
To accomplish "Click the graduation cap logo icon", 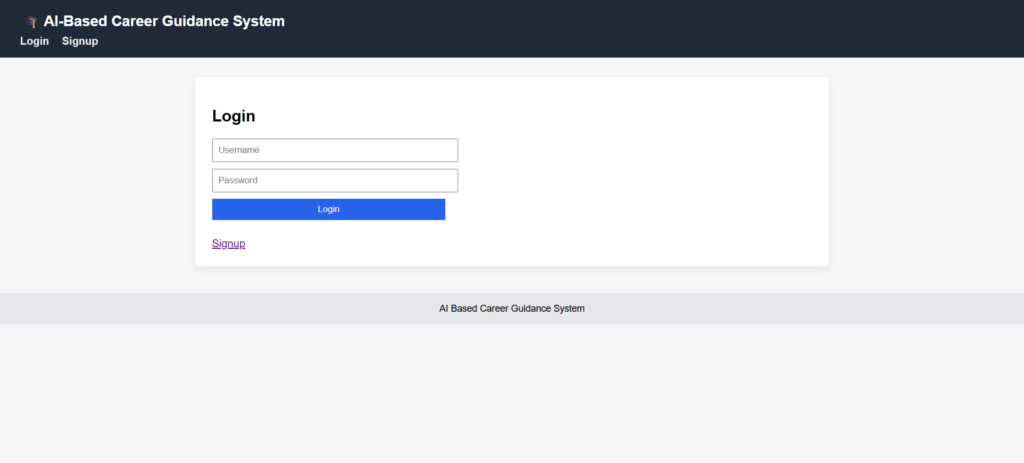I will coord(31,21).
